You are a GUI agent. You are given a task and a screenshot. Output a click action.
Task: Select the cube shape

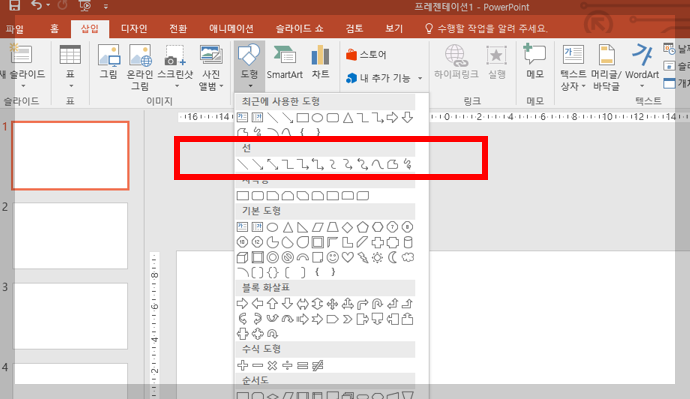click(x=242, y=257)
